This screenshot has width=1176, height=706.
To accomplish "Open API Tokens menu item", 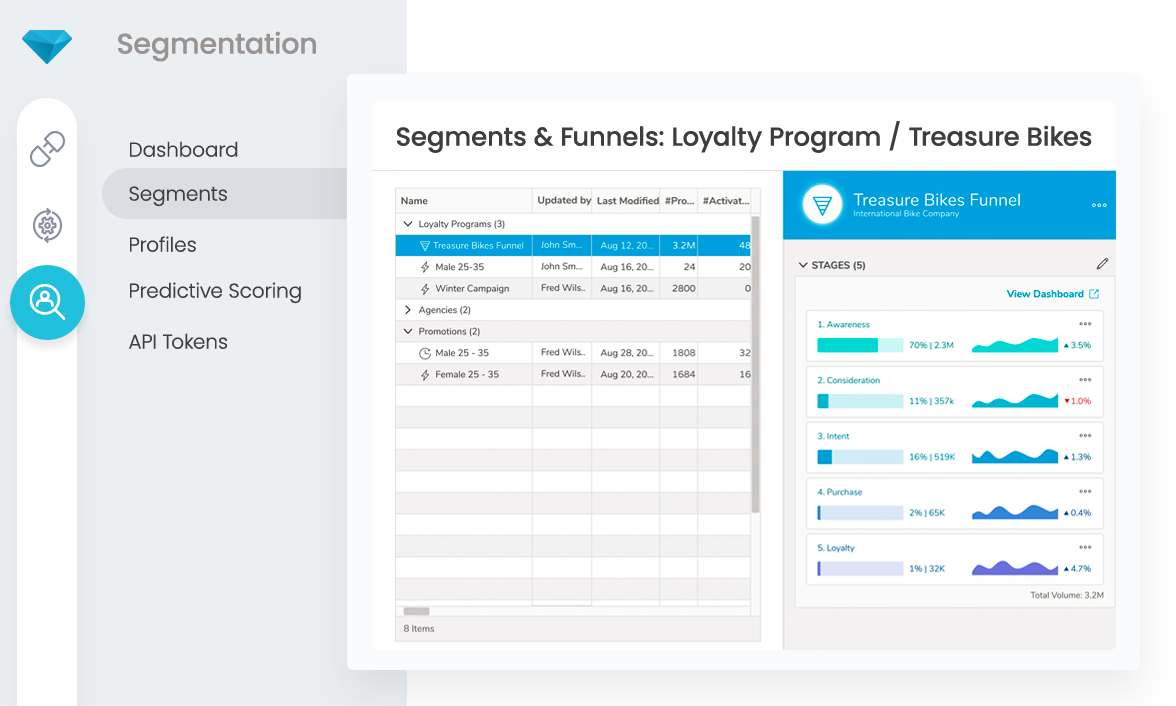I will (178, 342).
